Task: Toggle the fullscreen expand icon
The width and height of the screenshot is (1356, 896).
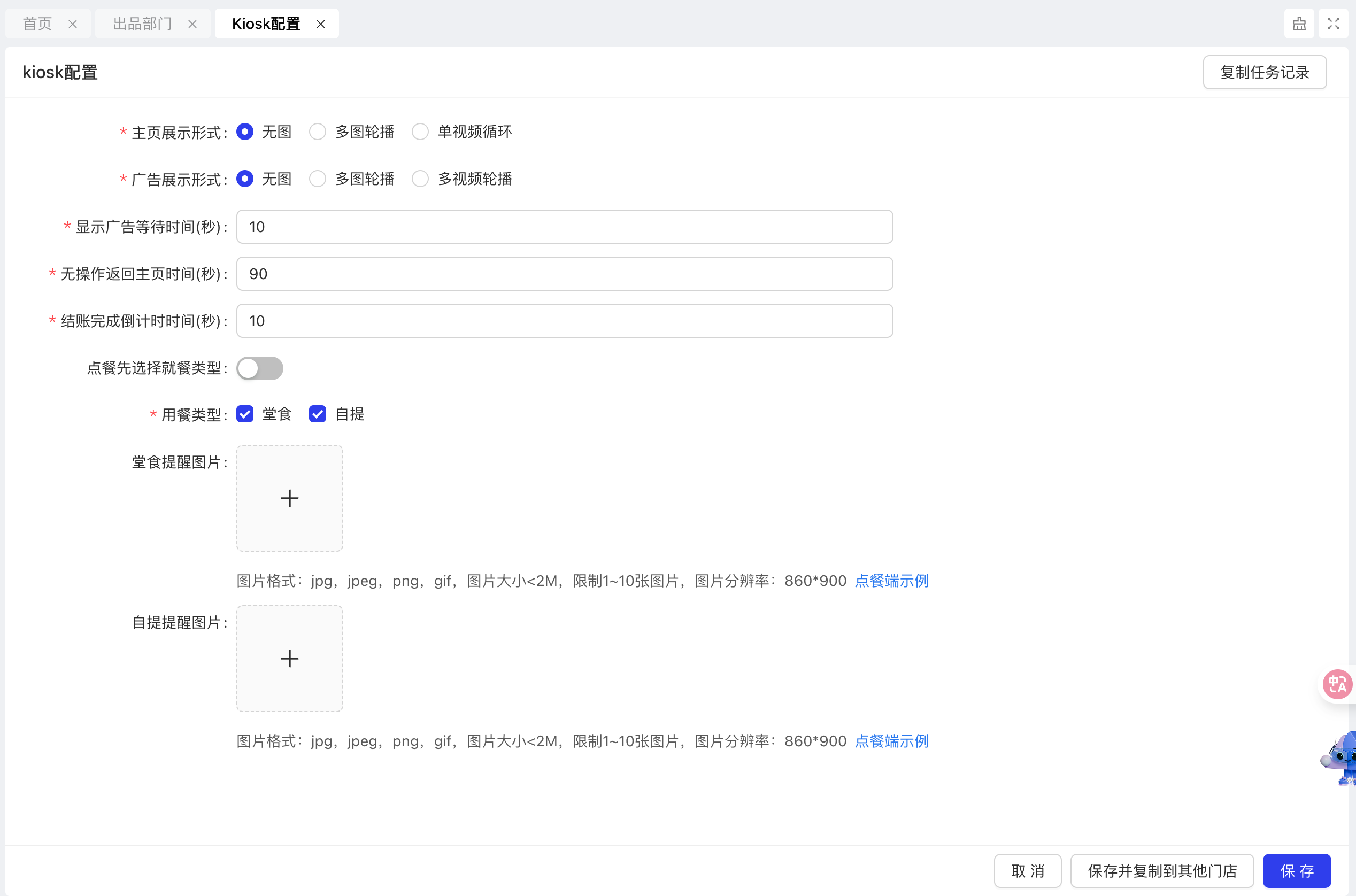Action: 1333,24
